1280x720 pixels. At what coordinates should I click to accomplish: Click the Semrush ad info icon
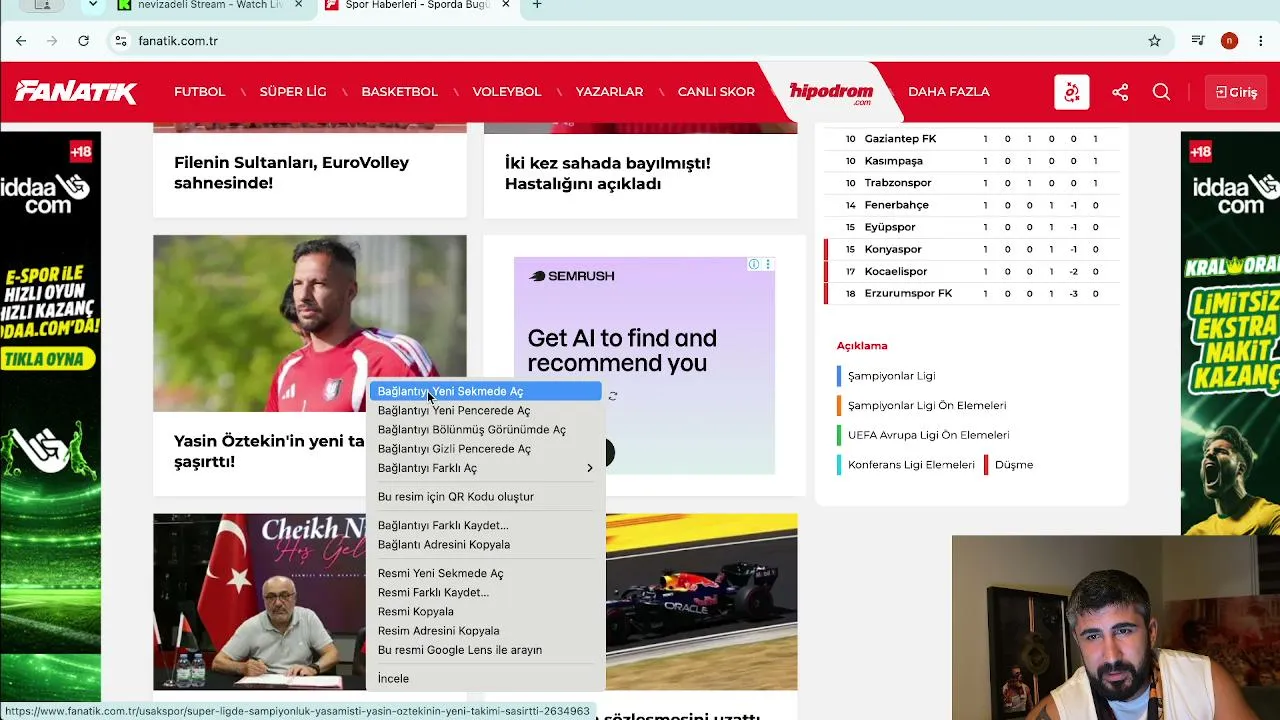point(754,264)
